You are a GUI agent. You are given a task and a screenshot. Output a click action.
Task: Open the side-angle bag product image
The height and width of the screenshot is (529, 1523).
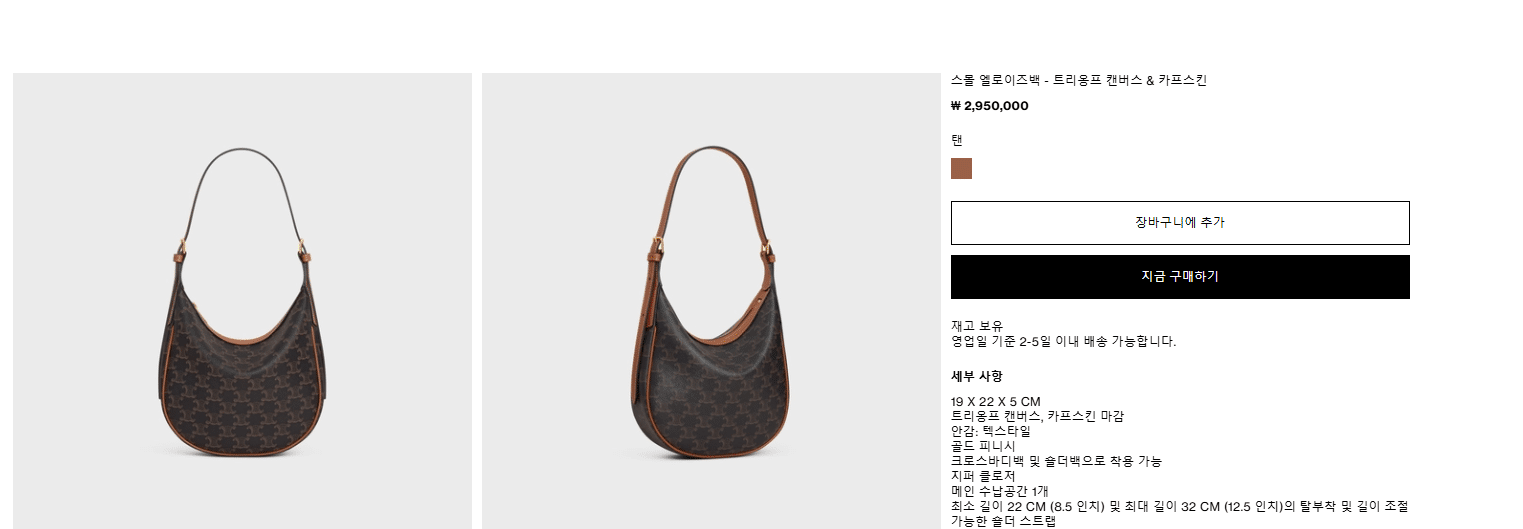click(x=711, y=301)
